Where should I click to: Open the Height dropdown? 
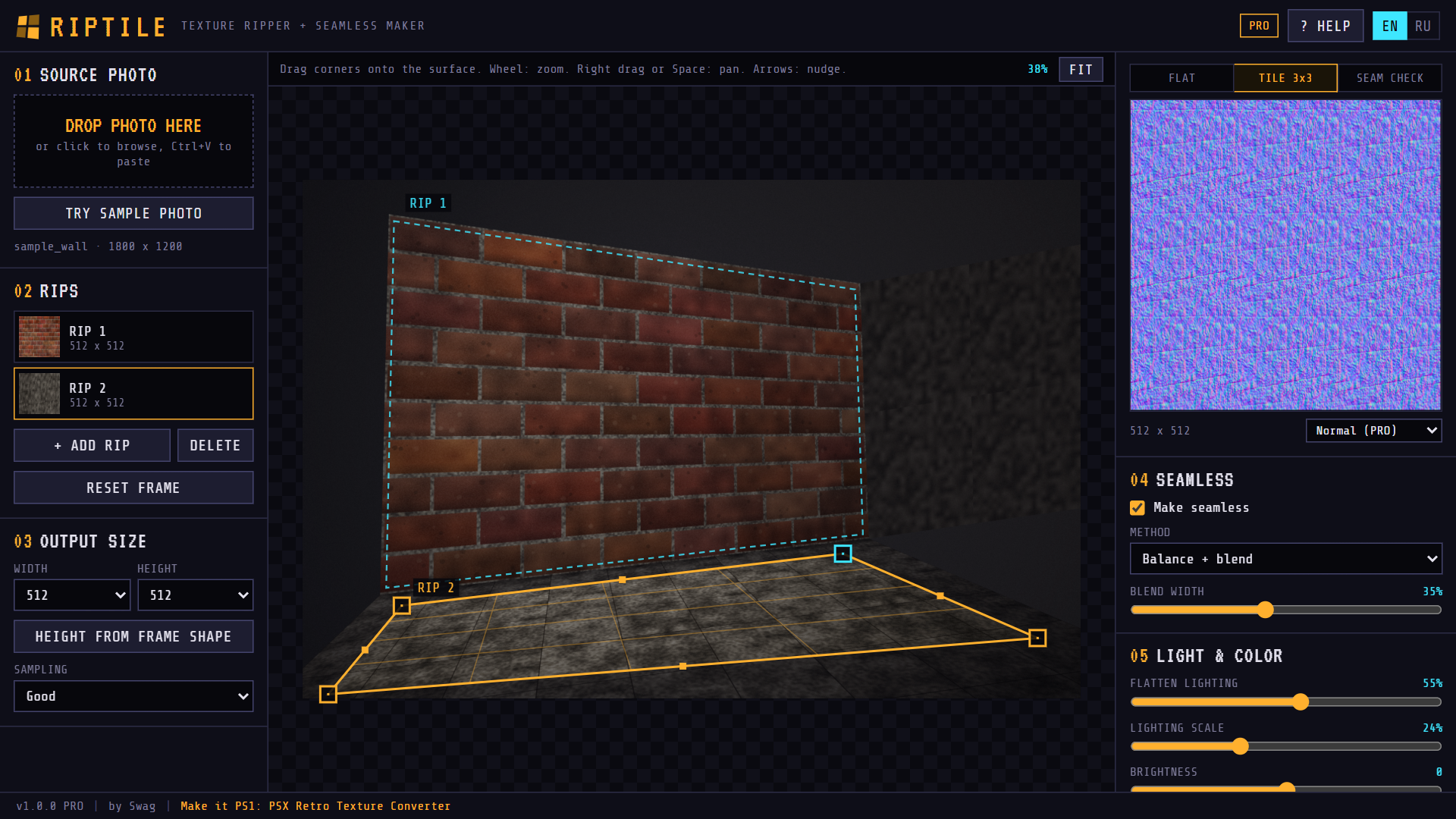(x=196, y=595)
